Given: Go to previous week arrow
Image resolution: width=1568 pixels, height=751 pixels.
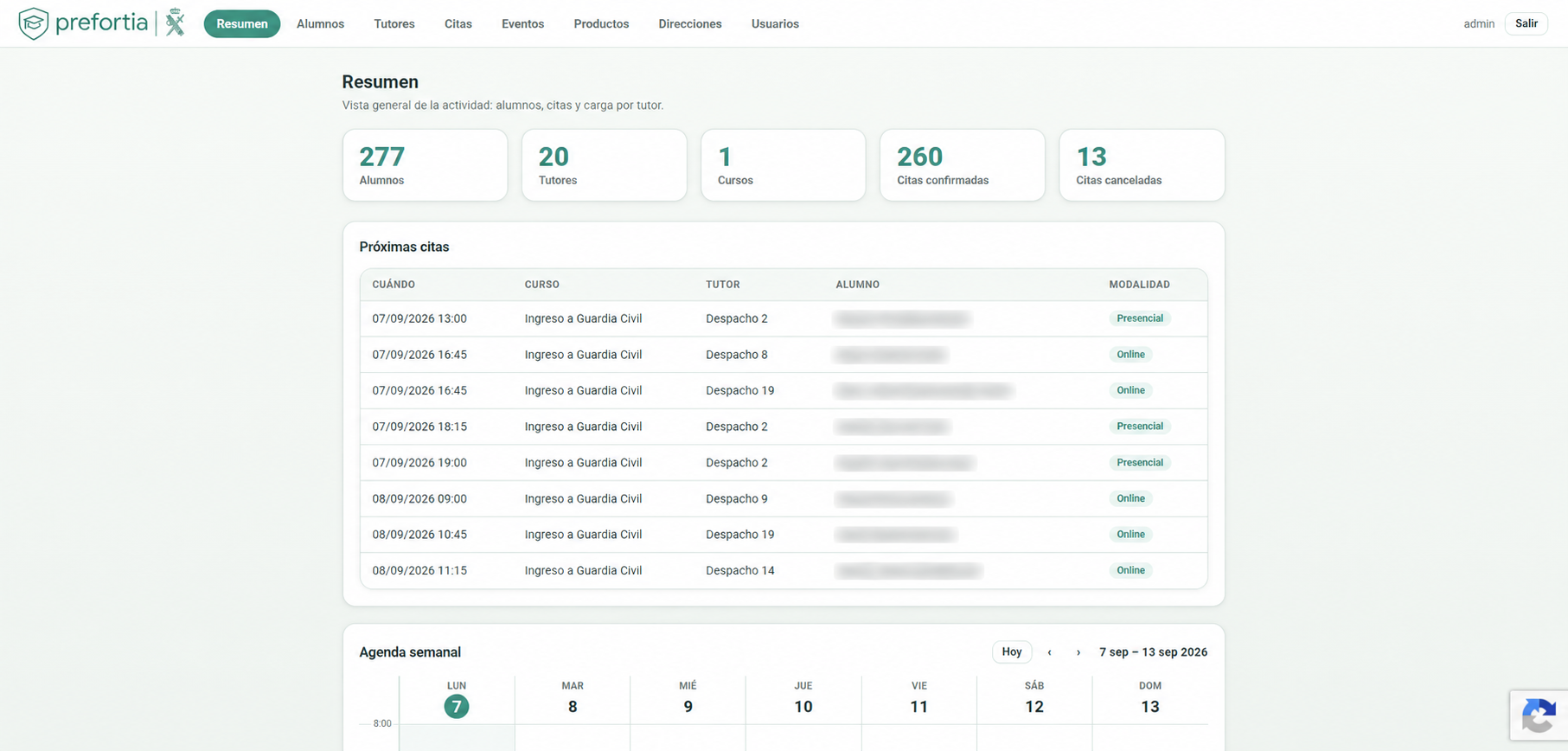Looking at the screenshot, I should pyautogui.click(x=1049, y=652).
